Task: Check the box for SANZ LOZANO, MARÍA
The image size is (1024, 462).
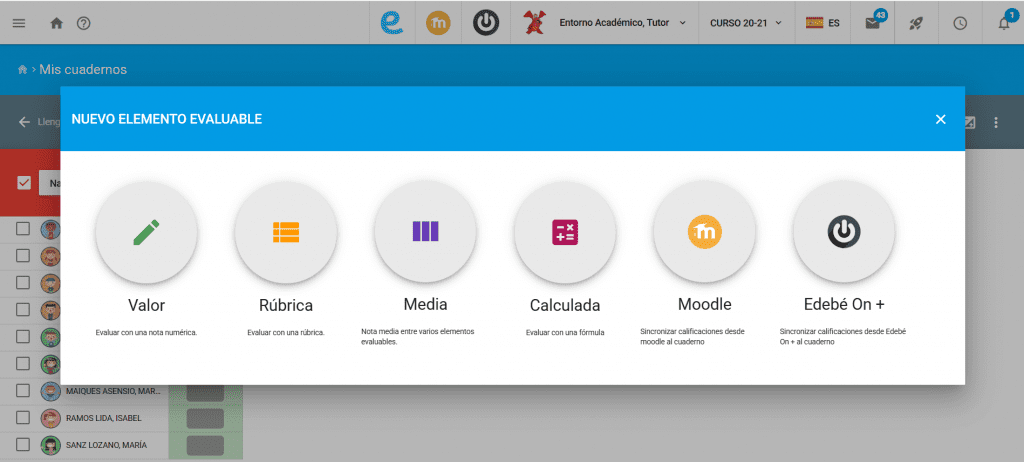Action: (x=23, y=445)
